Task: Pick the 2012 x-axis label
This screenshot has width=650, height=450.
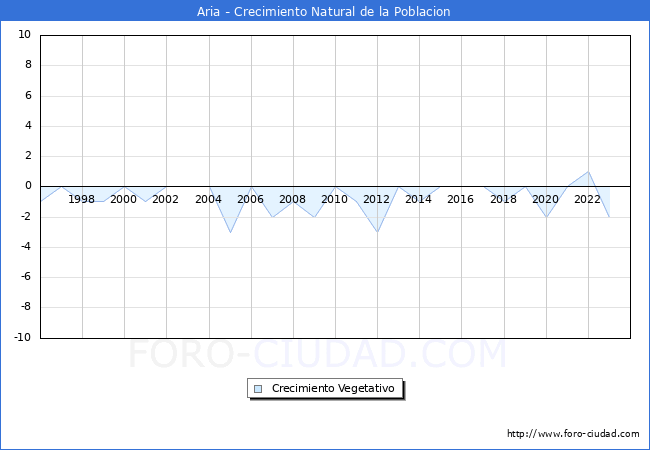Action: tap(376, 199)
